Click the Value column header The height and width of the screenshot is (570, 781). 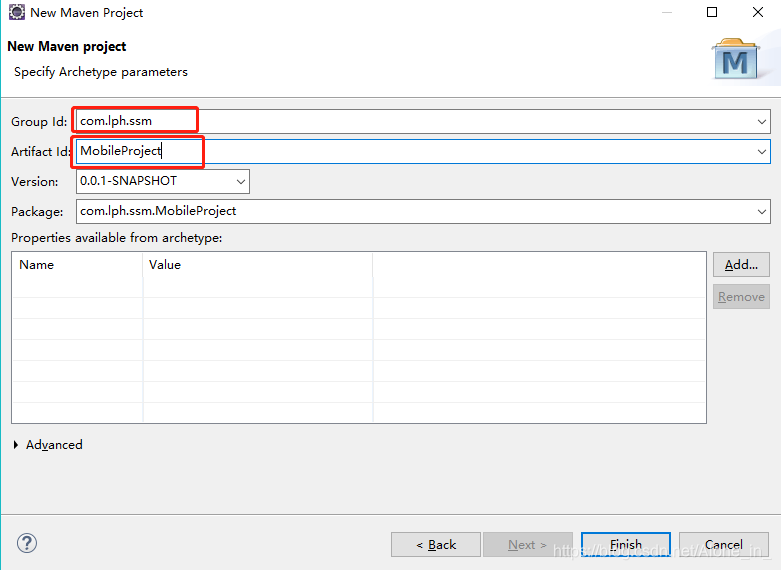[x=258, y=265]
